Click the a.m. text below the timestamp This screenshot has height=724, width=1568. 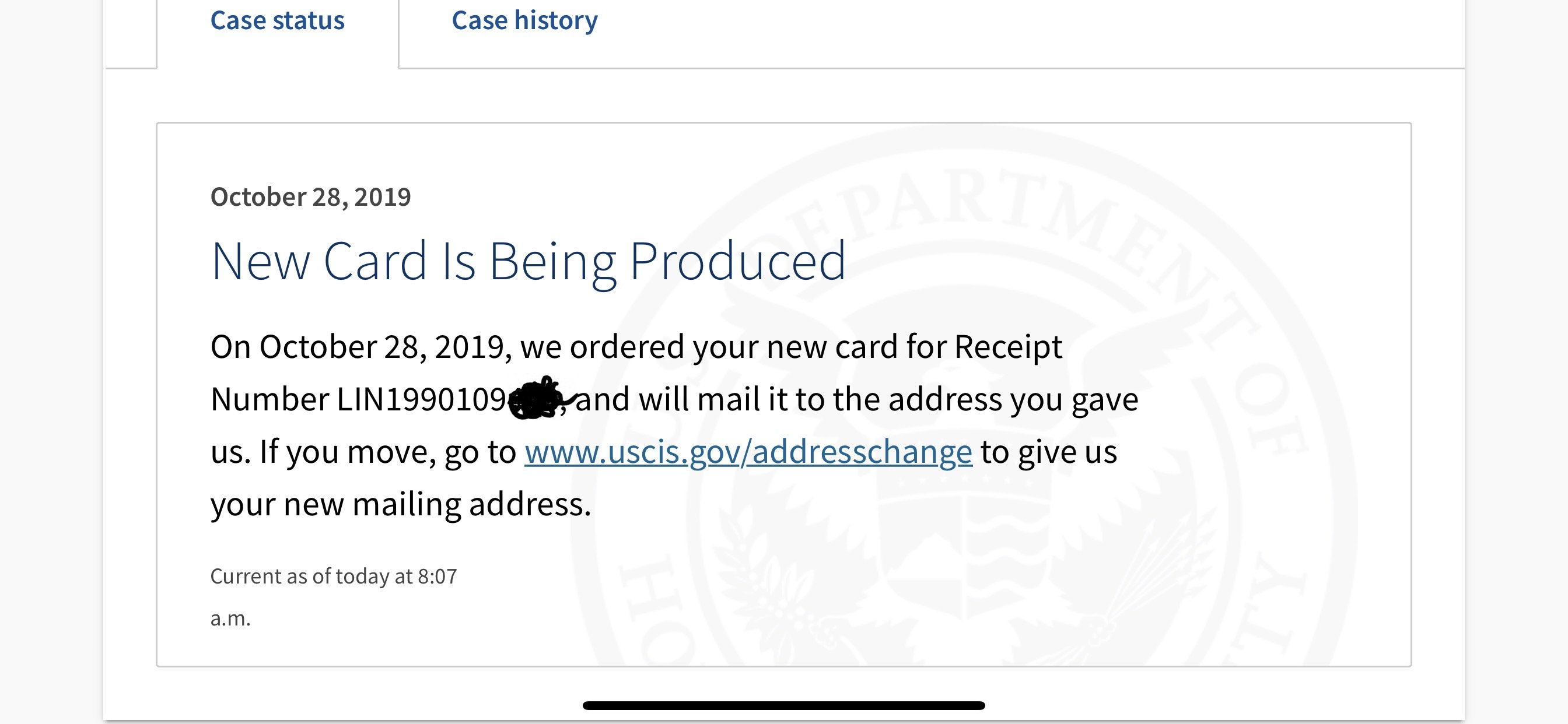(230, 618)
